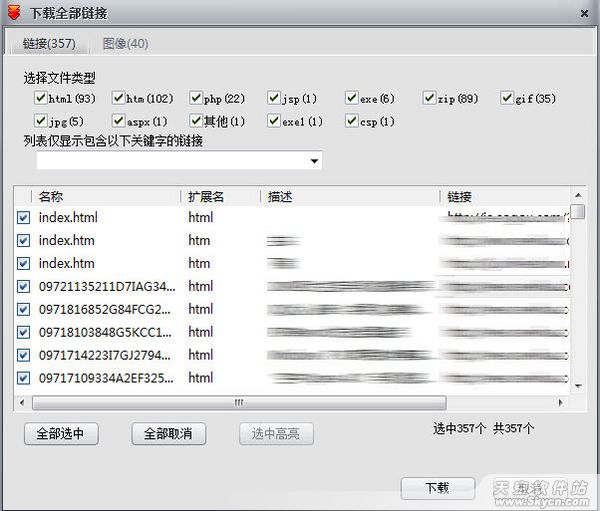Click inside the keyword filter input field
This screenshot has height=511, width=600.
click(170, 161)
